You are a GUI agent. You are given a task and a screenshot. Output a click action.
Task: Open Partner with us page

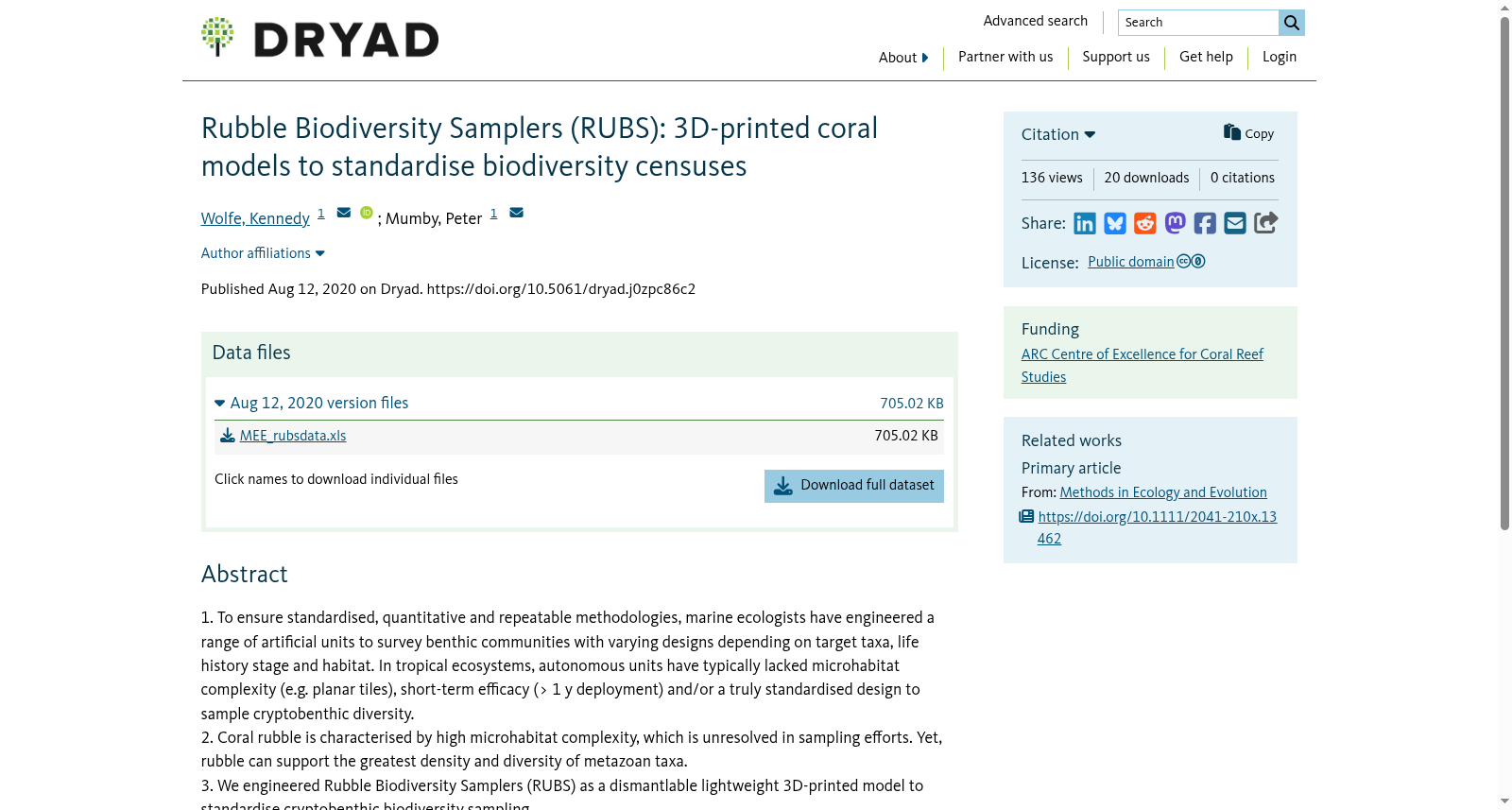point(1005,57)
